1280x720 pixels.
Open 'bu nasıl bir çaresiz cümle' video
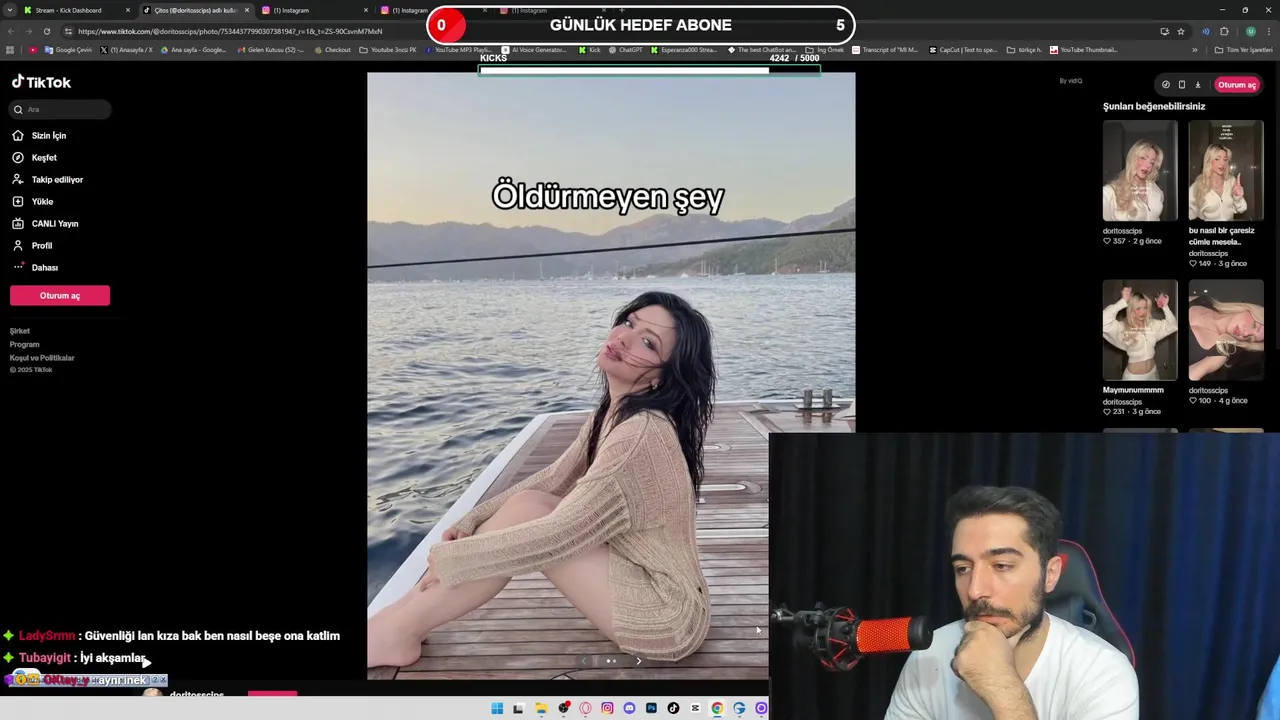click(x=1226, y=171)
